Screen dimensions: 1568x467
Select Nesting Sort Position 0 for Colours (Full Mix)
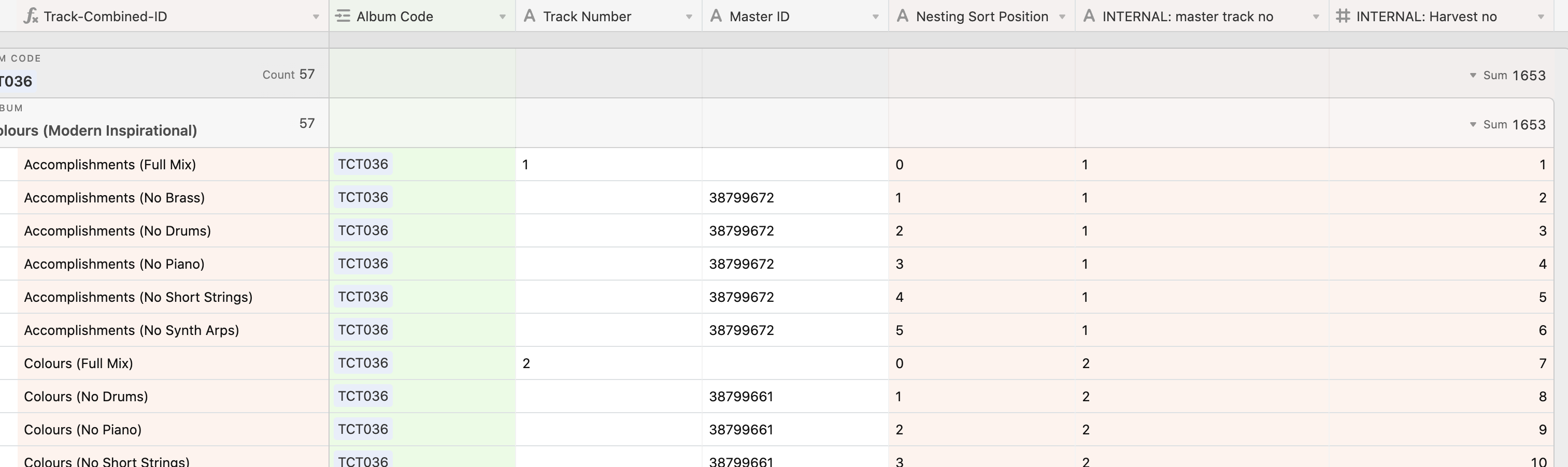[982, 363]
